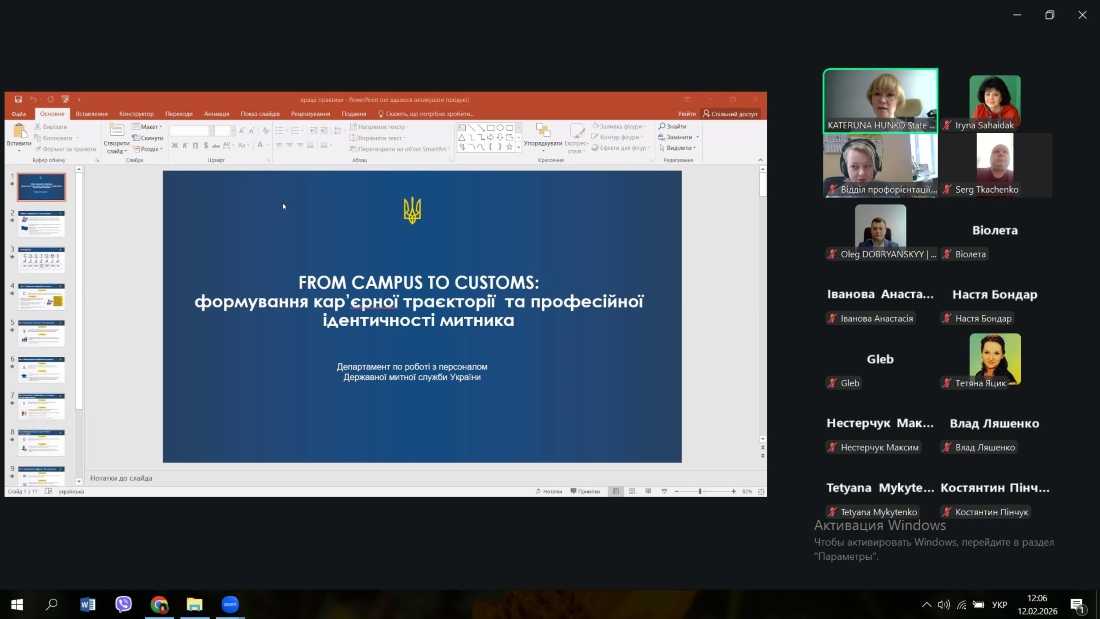Expand the Layout (Макет) dropdown

point(150,127)
